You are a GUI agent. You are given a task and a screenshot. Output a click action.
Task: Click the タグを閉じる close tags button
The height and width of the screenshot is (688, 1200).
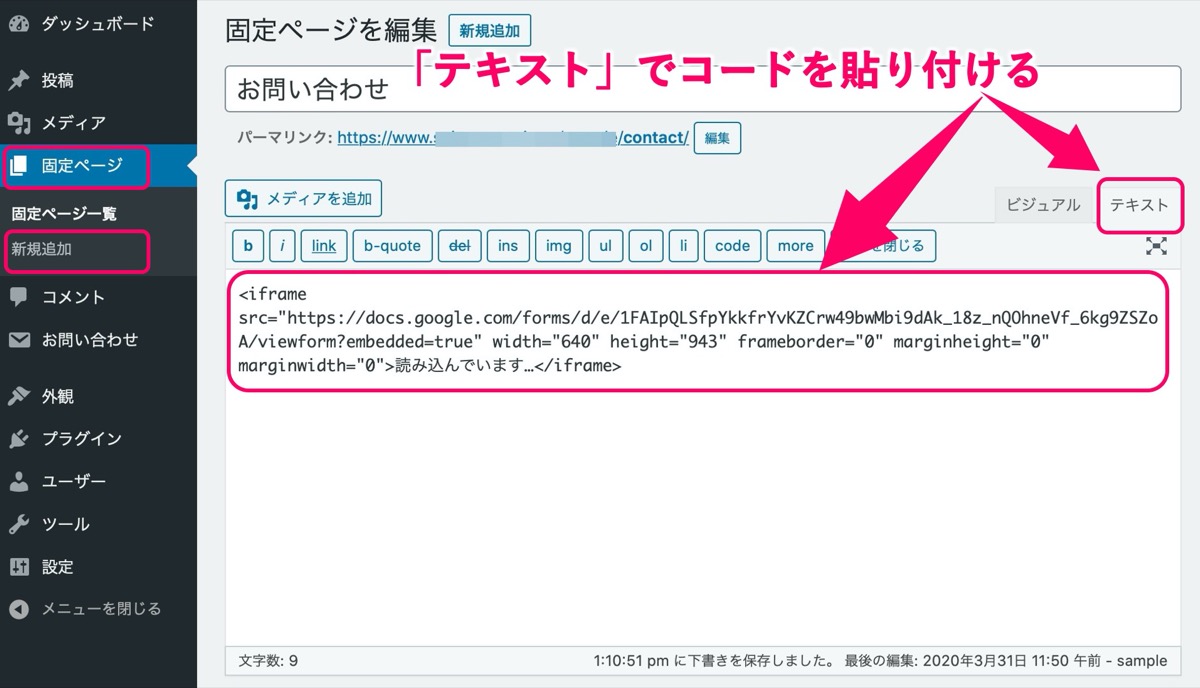884,246
